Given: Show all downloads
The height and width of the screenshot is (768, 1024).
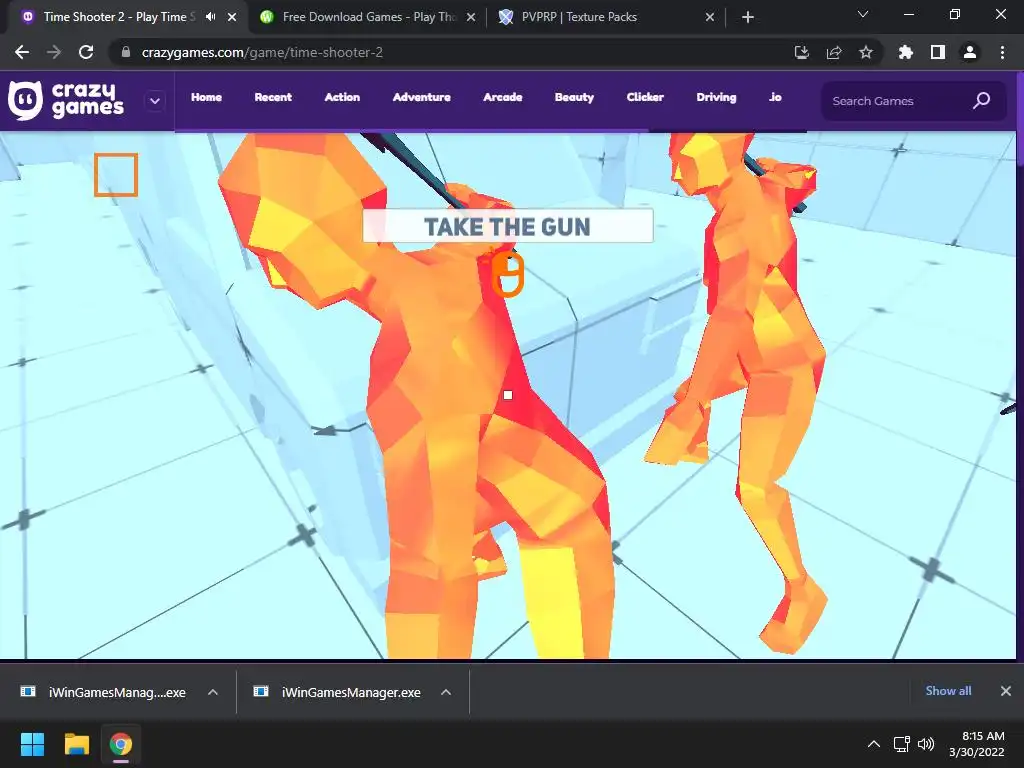Looking at the screenshot, I should point(948,691).
